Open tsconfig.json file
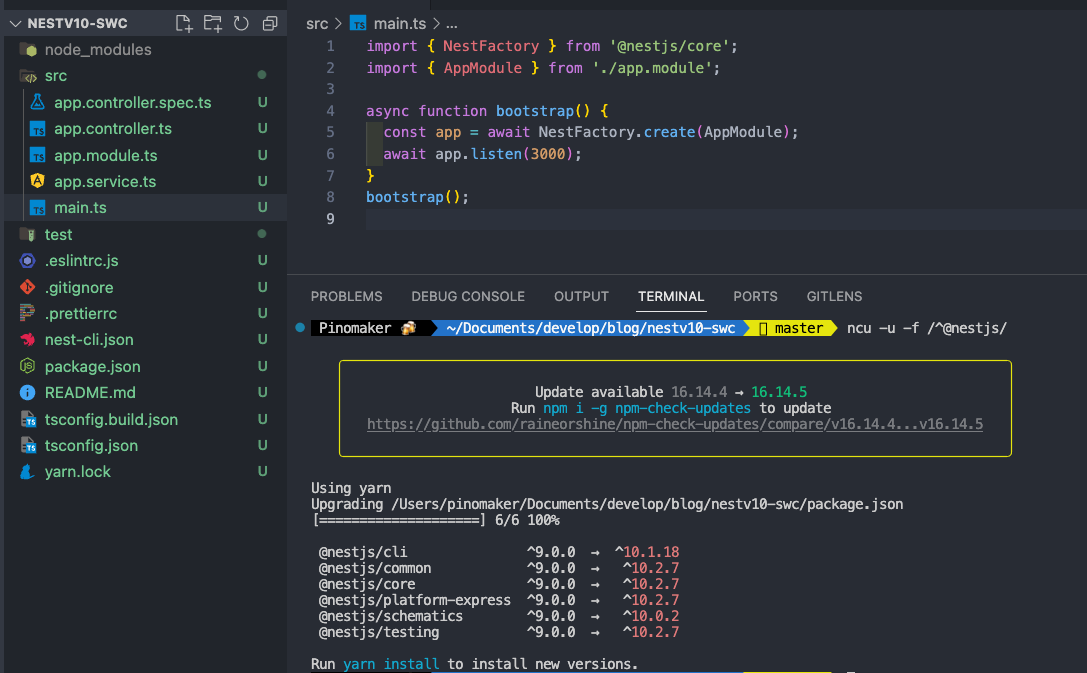 pyautogui.click(x=91, y=446)
